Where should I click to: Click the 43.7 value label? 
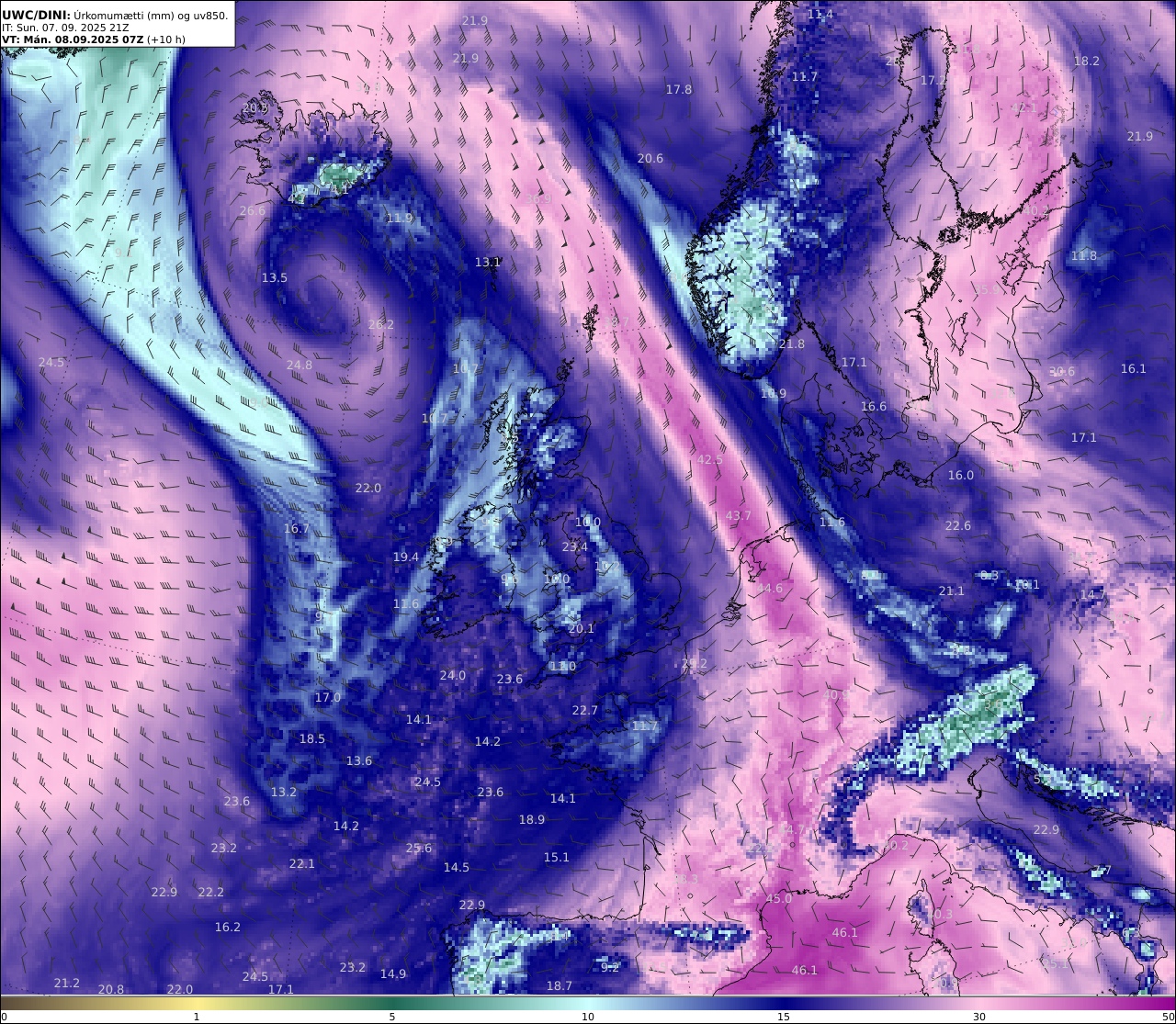point(739,515)
